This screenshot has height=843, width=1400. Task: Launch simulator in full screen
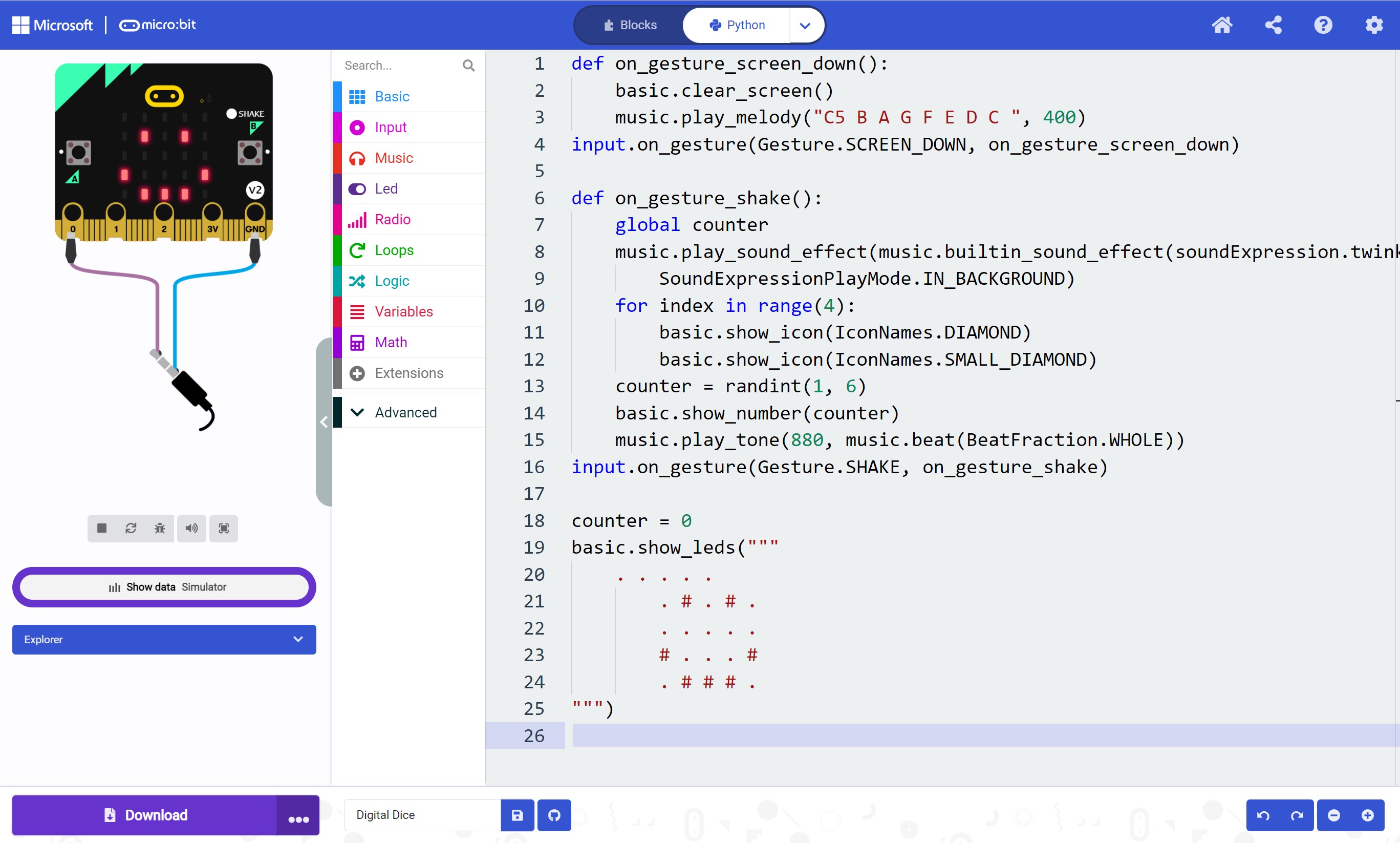224,529
